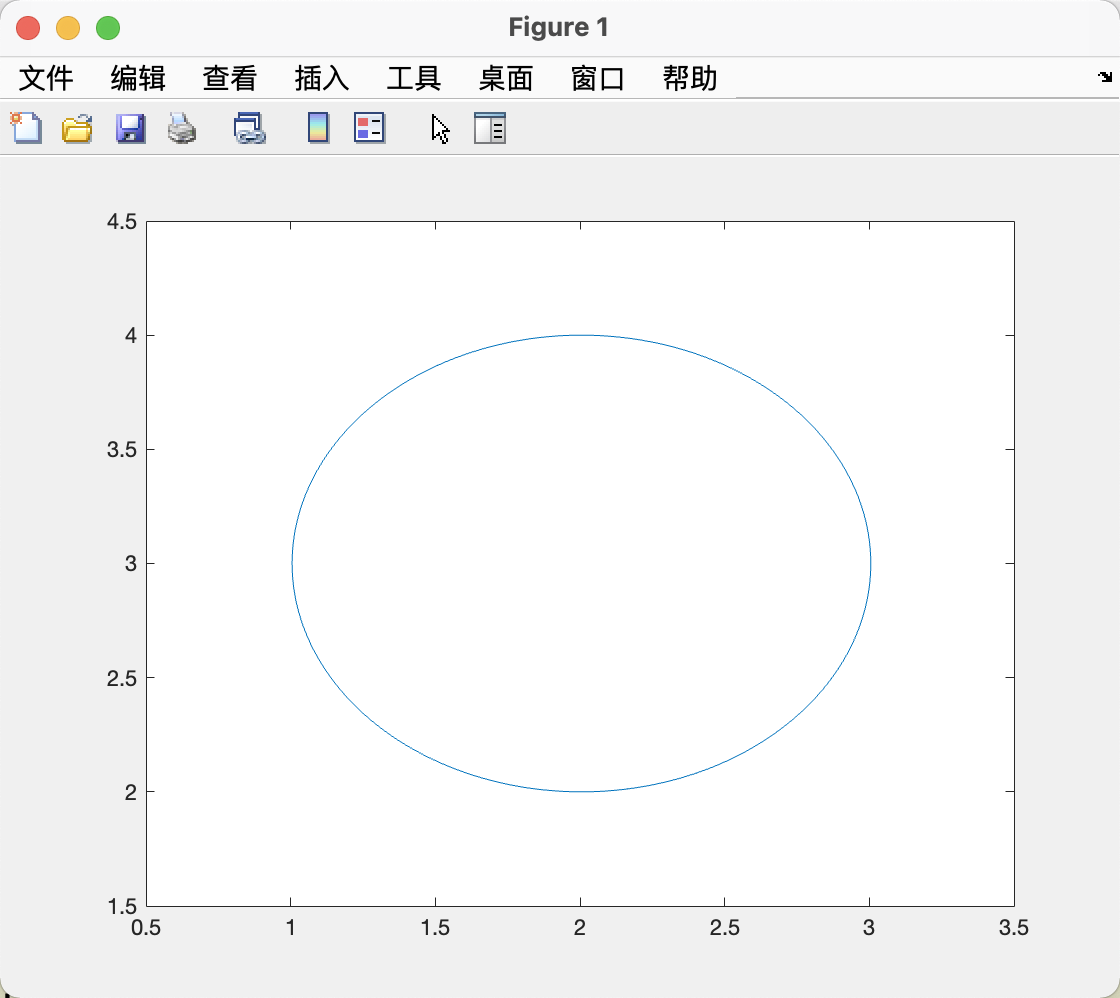Screen dimensions: 1120x998
Task: Open the 工具 menu
Action: pyautogui.click(x=414, y=78)
